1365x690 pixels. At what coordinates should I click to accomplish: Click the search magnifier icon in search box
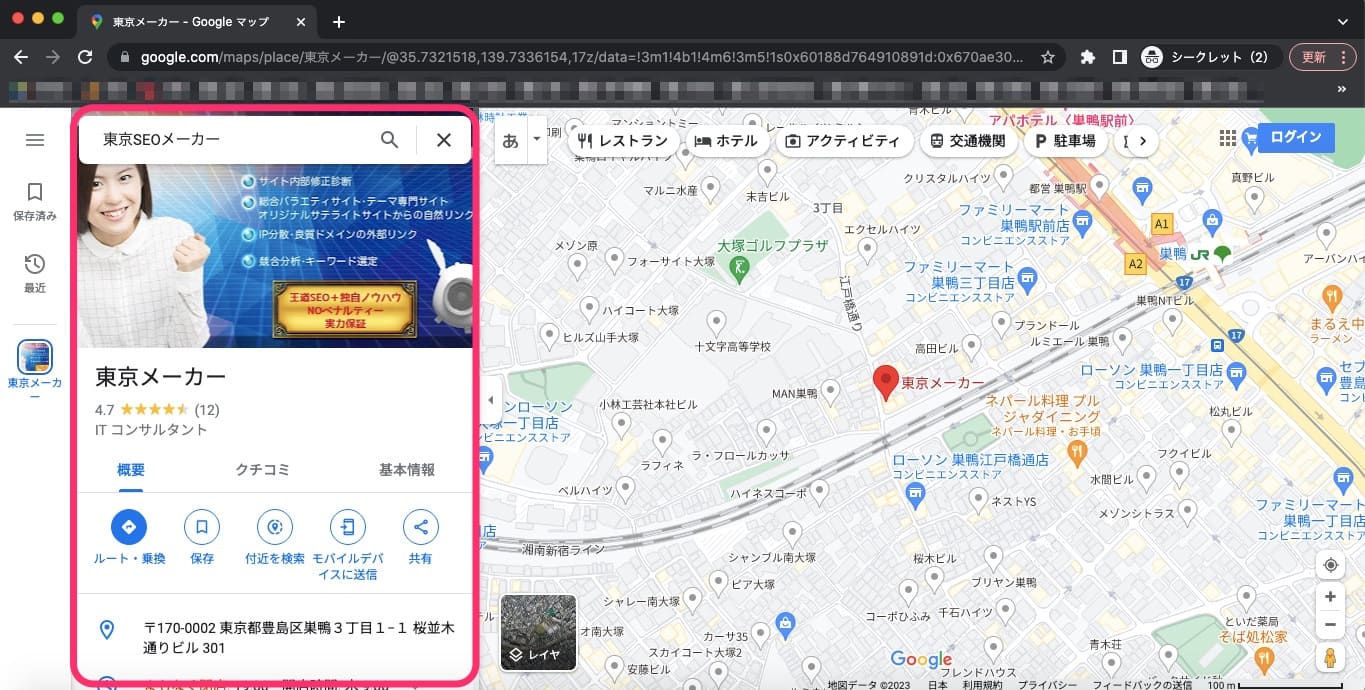click(x=390, y=140)
